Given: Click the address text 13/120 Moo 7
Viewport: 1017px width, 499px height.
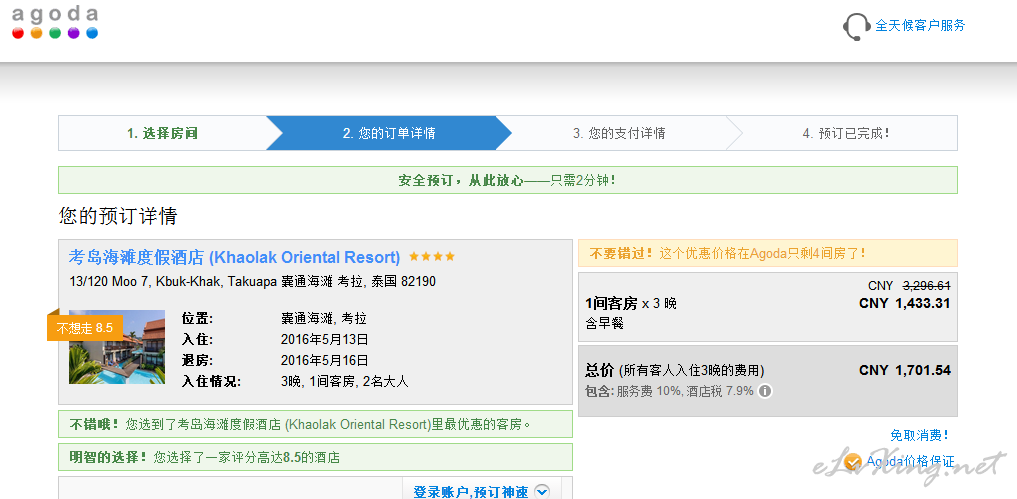Looking at the screenshot, I should (253, 282).
